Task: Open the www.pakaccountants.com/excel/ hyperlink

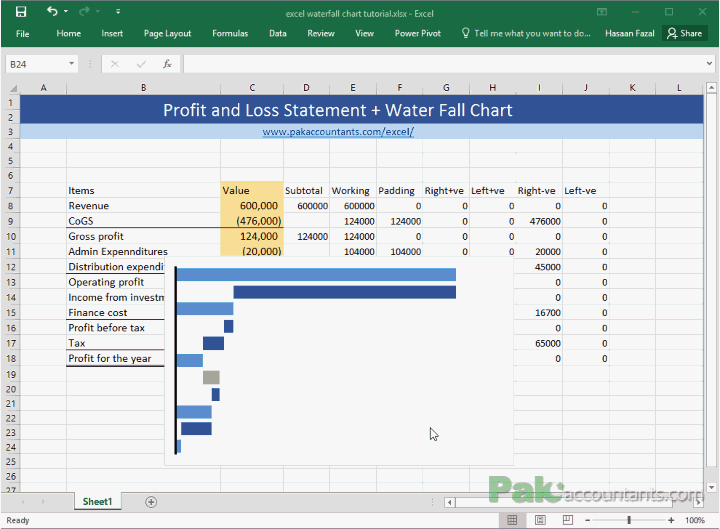Action: pos(338,132)
